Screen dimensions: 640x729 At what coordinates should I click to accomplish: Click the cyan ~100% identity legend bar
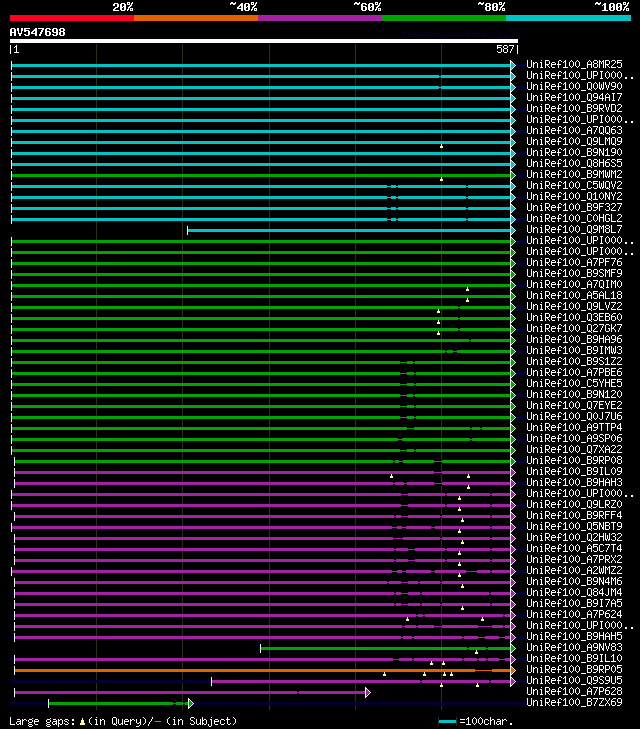[568, 18]
